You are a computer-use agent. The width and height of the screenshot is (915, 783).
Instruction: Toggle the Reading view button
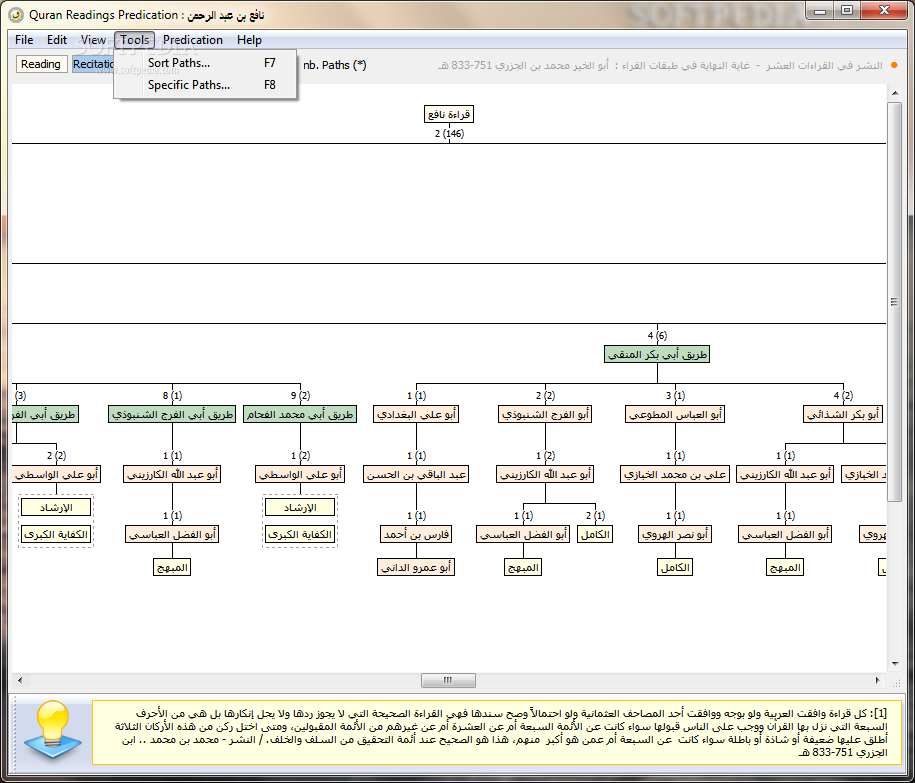coord(41,64)
